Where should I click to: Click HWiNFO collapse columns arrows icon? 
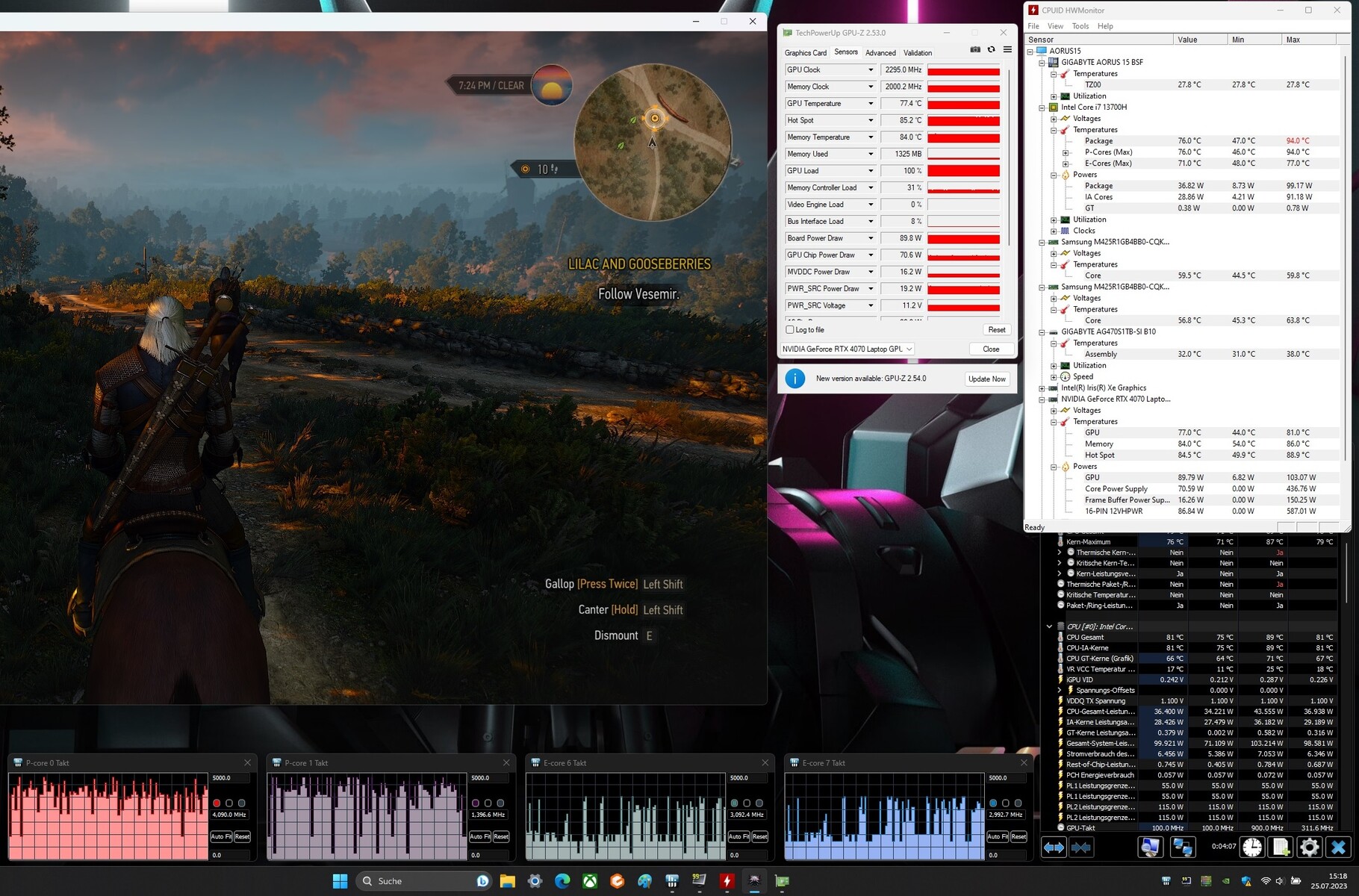(1080, 847)
